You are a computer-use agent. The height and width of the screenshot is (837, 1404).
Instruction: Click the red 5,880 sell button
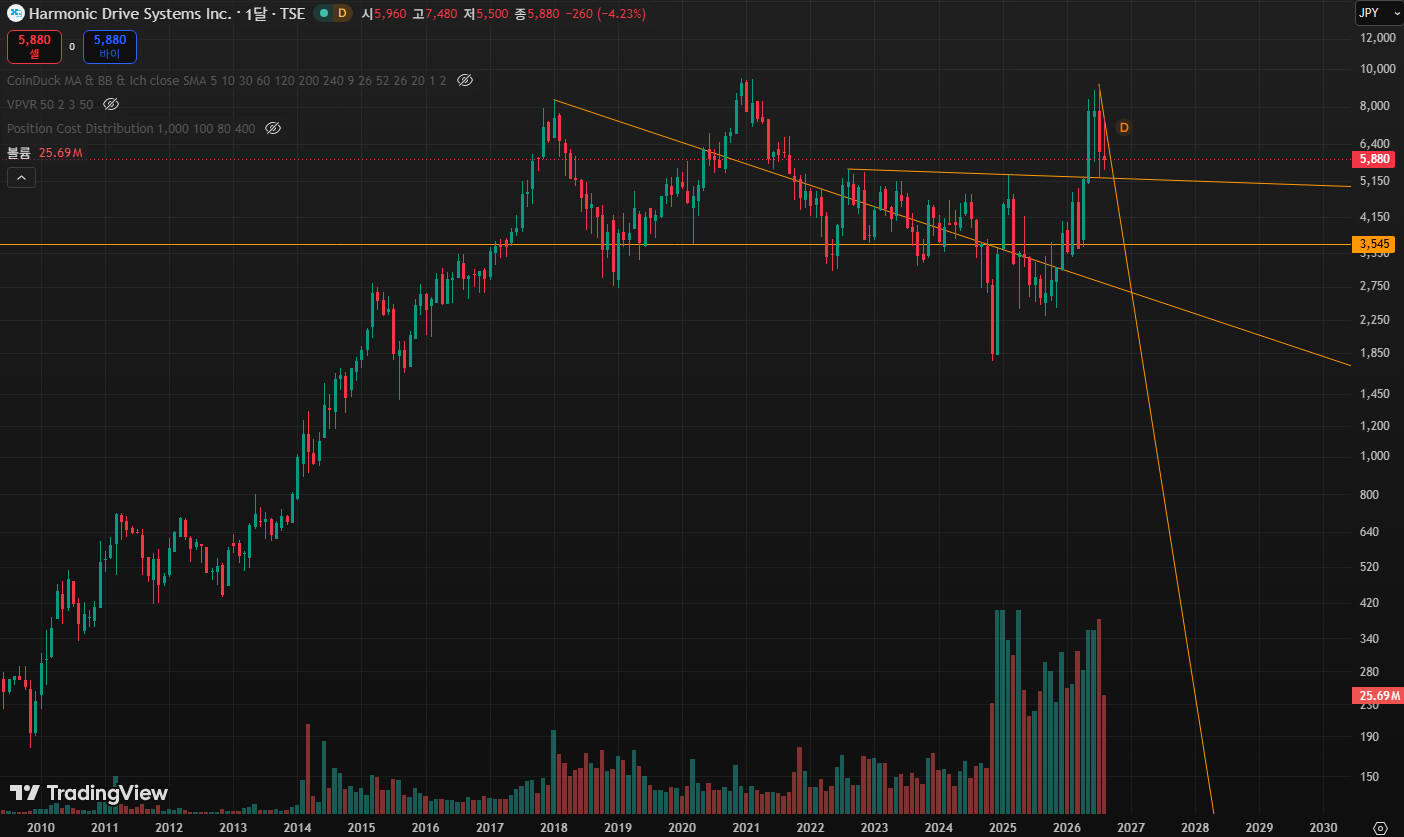[35, 46]
